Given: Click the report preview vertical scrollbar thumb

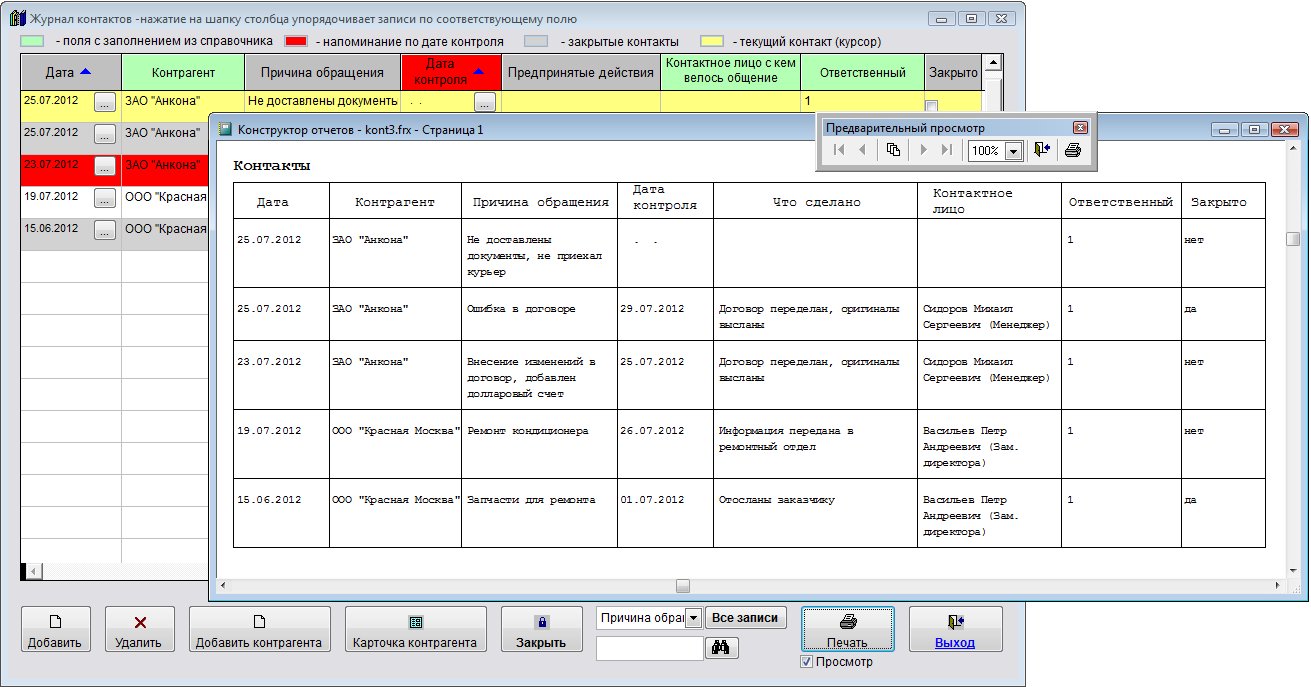Looking at the screenshot, I should (1293, 238).
